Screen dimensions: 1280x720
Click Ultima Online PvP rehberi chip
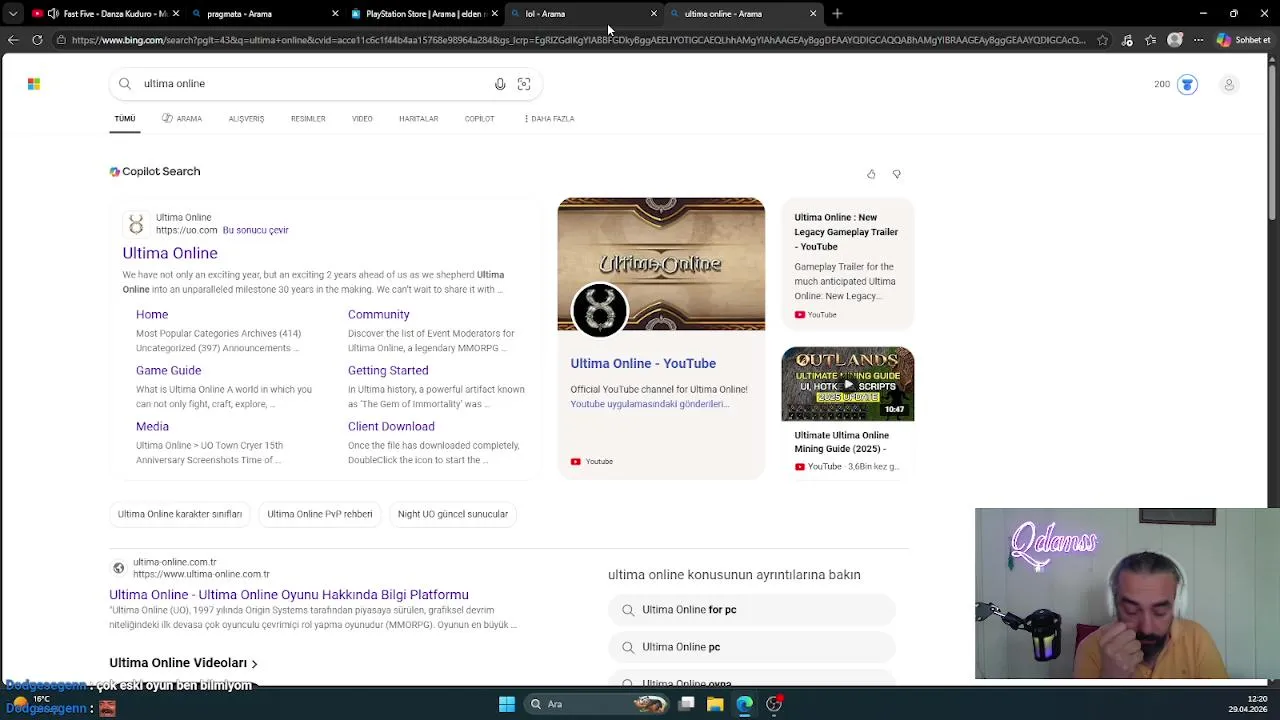pos(320,514)
